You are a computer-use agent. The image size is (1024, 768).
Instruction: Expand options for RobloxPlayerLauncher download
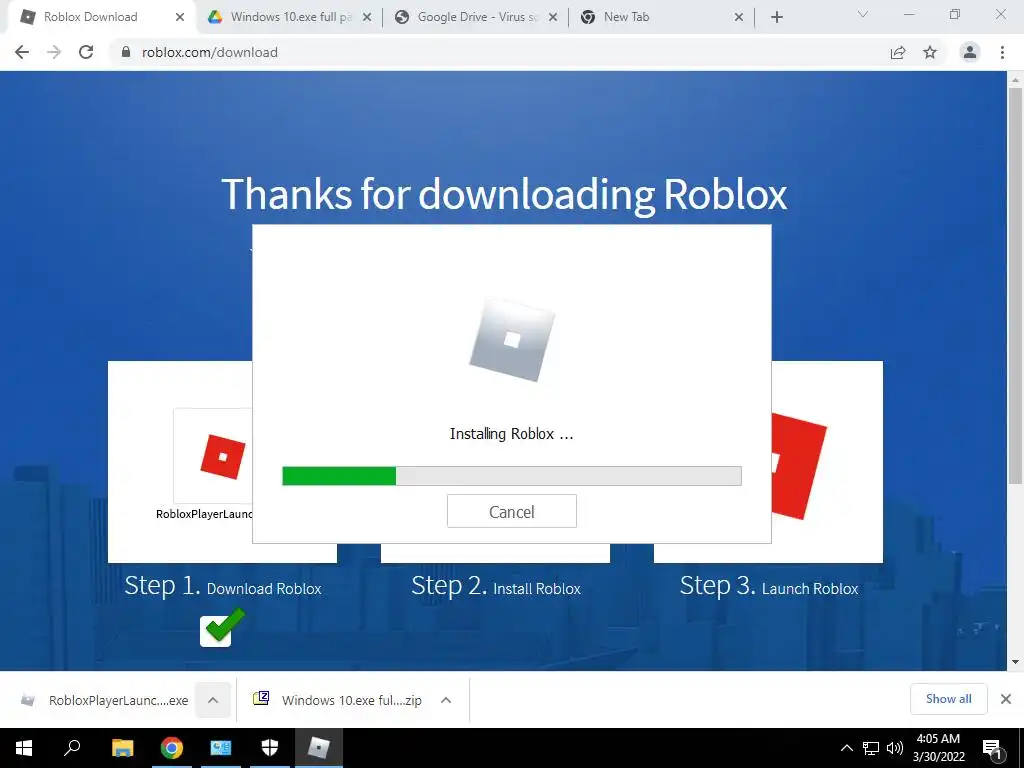(213, 700)
